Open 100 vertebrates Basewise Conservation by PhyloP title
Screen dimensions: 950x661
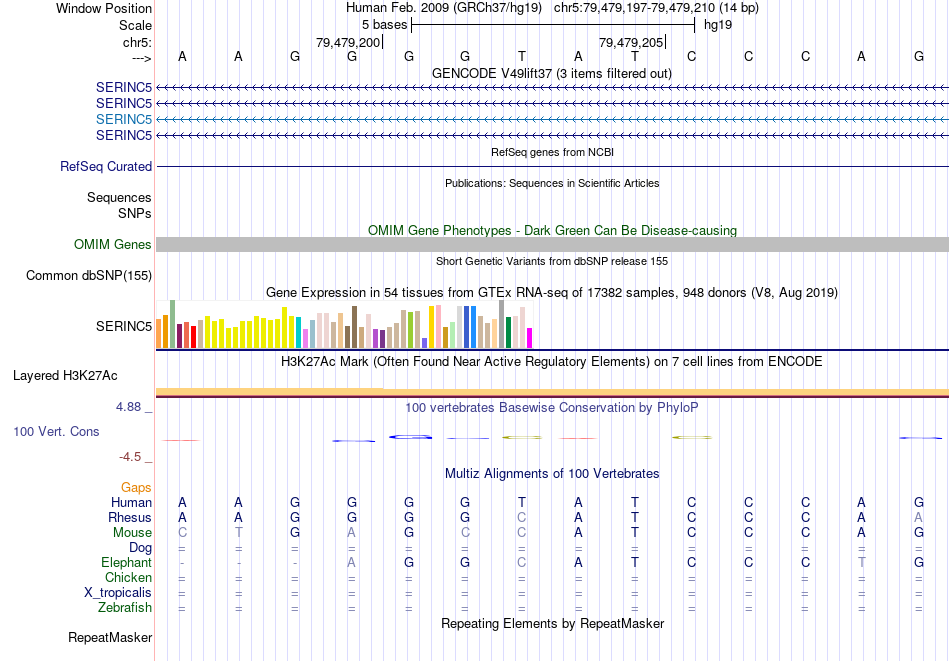point(552,408)
